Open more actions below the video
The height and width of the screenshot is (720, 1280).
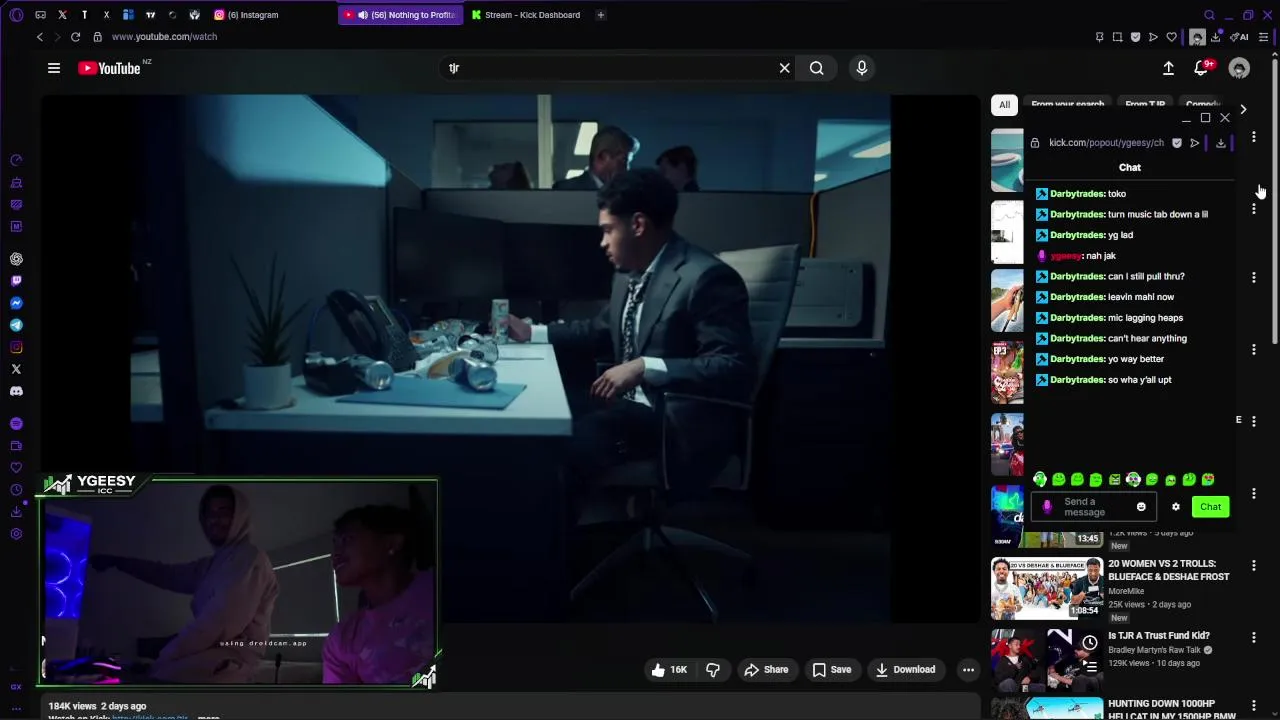click(x=968, y=670)
